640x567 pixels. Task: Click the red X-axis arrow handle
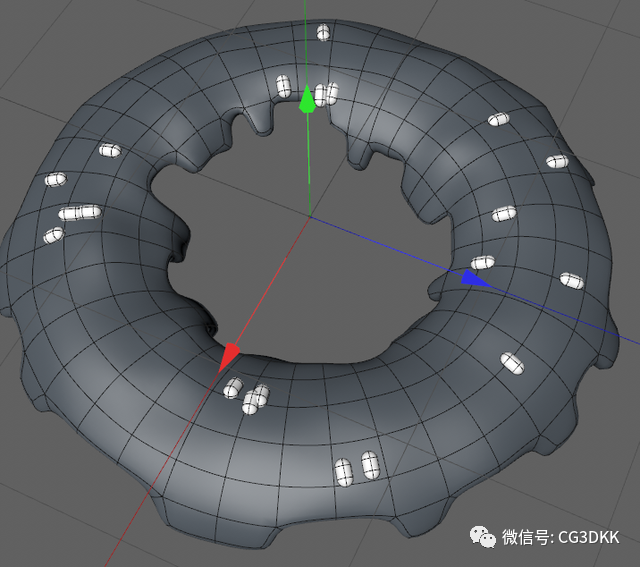tap(229, 357)
